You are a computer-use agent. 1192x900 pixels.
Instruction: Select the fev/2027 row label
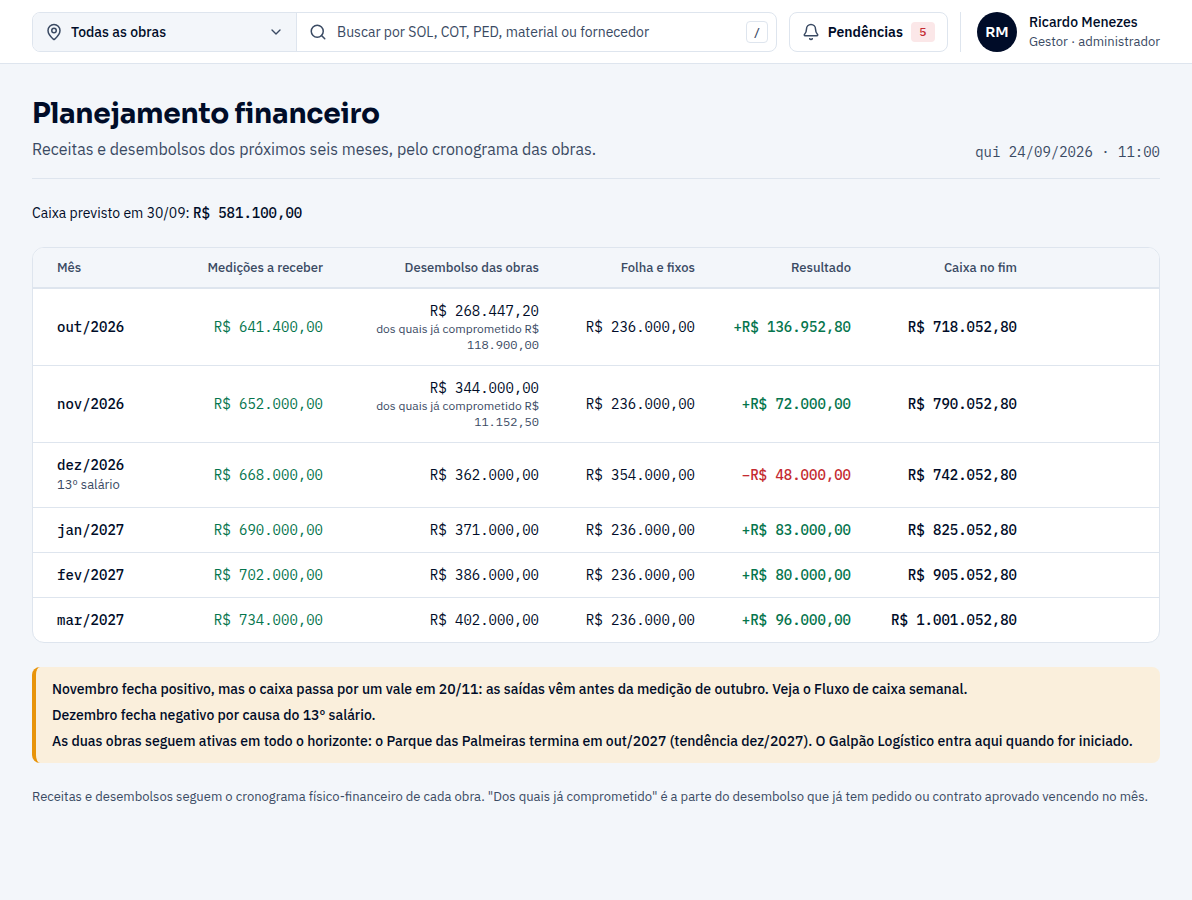click(90, 575)
